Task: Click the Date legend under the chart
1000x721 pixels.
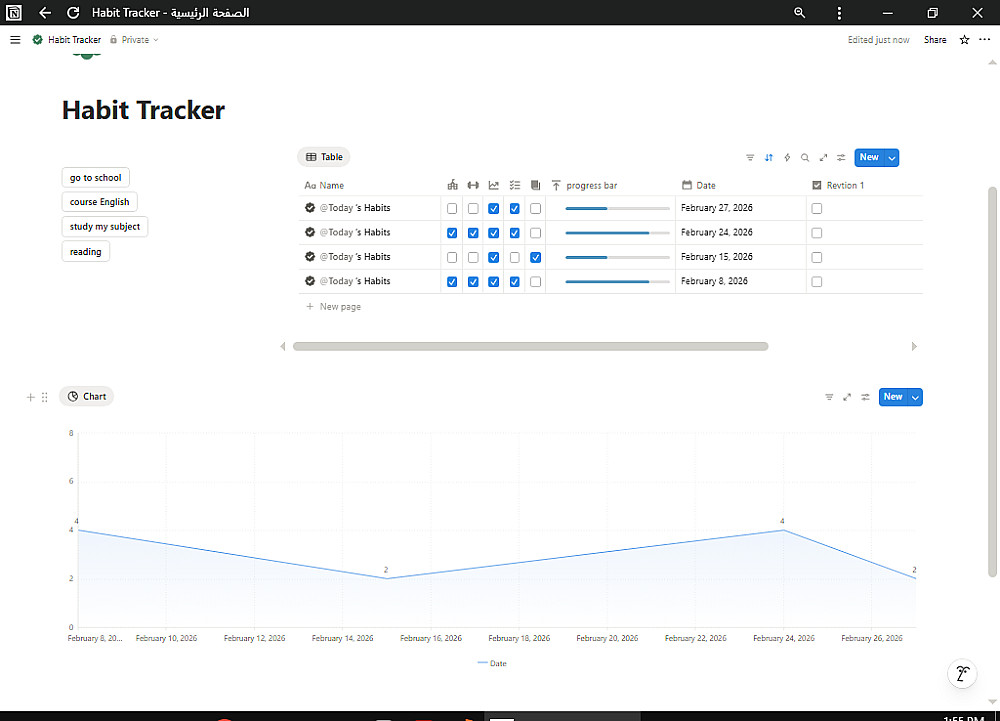Action: pos(492,664)
